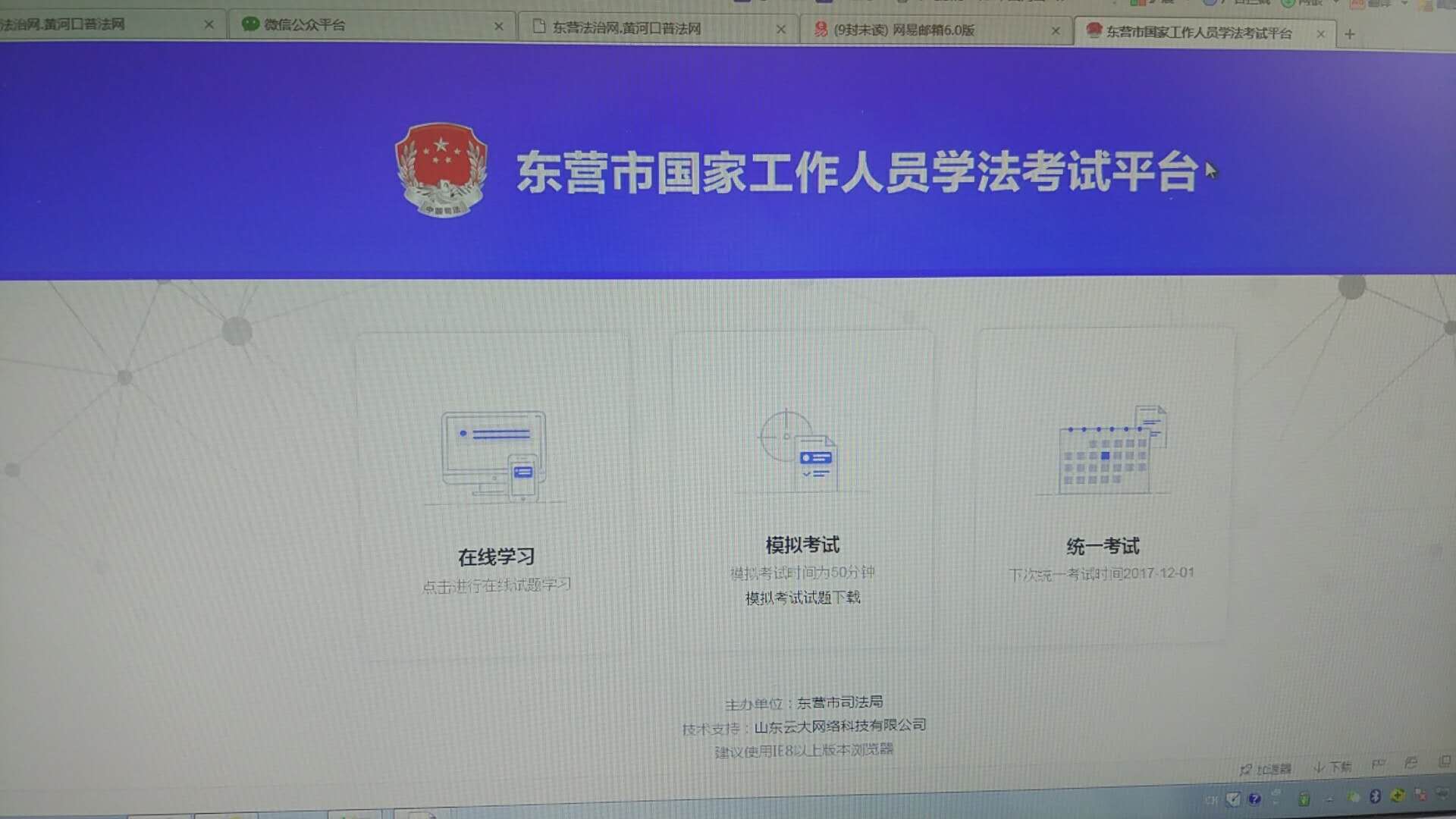
Task: Switch to the middle 东营法治网.黄河口普法网 tab
Action: click(x=626, y=28)
